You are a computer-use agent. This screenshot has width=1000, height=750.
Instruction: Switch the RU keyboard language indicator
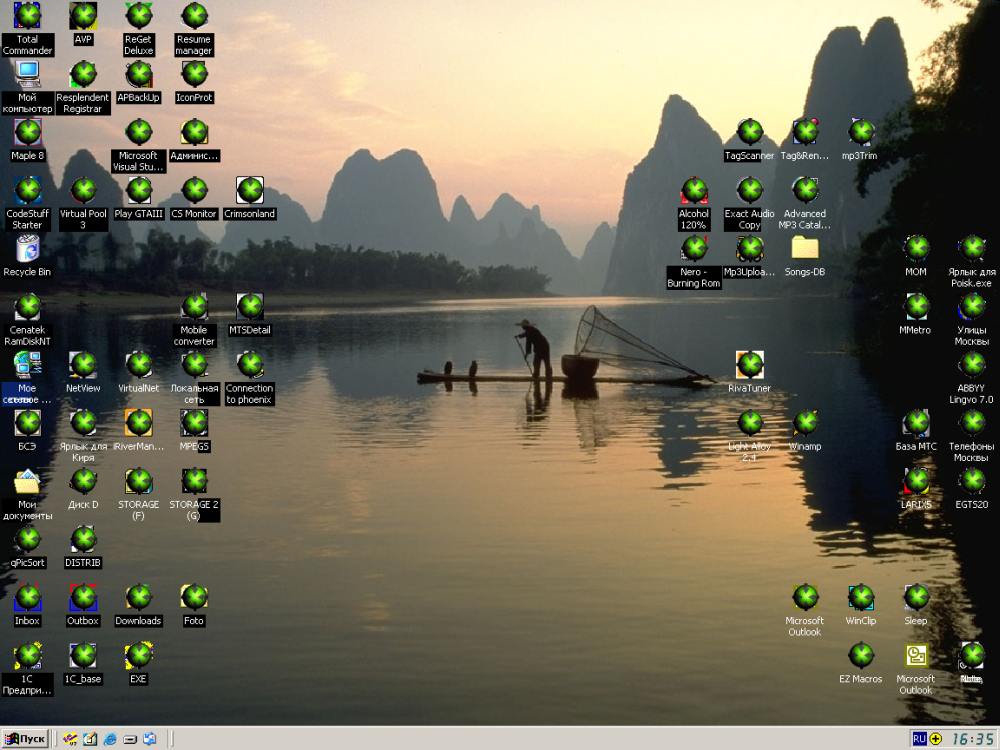(919, 739)
